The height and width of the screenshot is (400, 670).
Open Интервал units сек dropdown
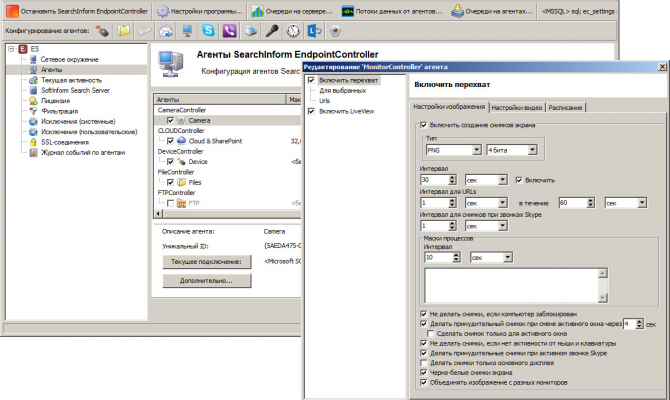click(502, 180)
